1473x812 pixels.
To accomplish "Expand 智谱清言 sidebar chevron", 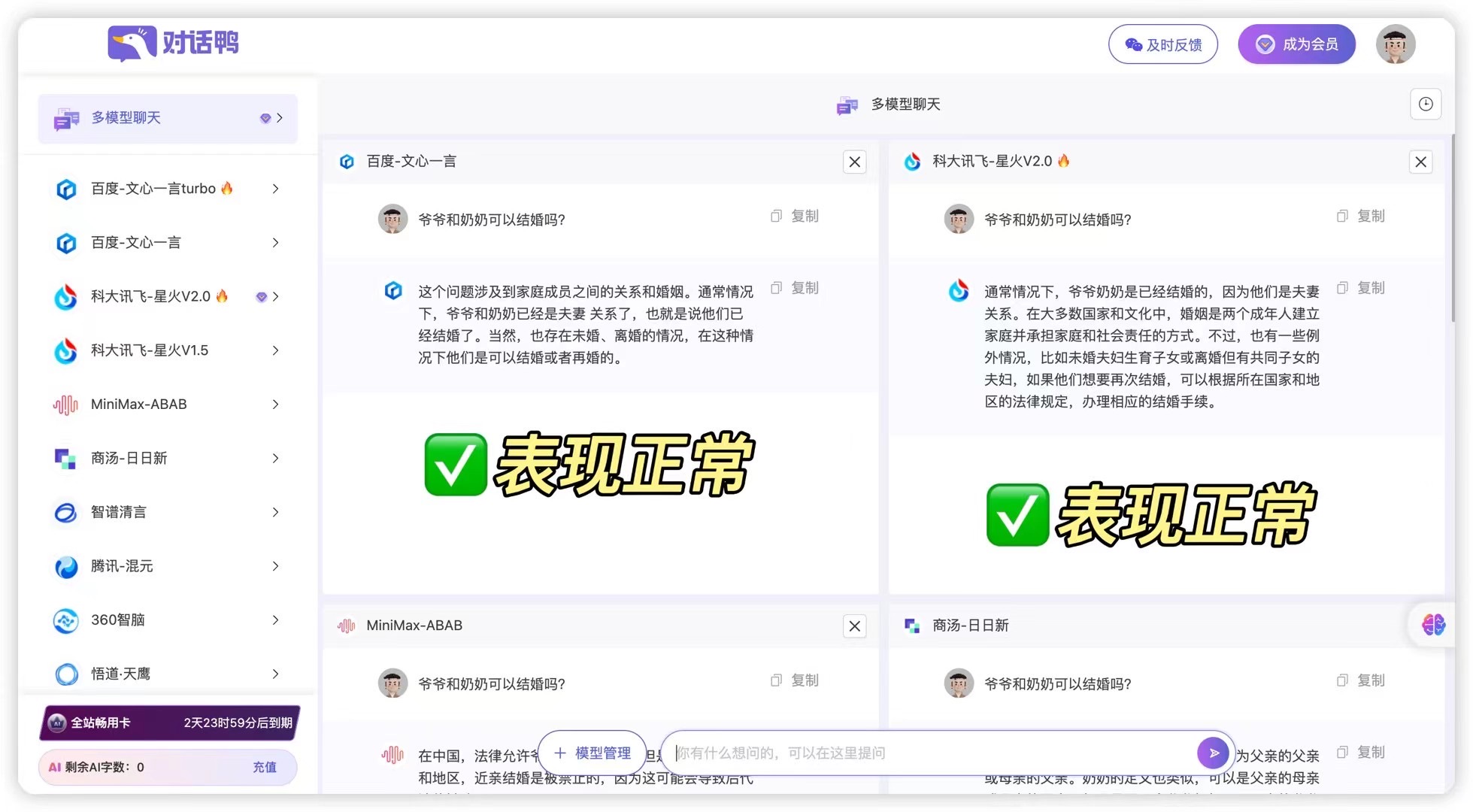I will pyautogui.click(x=276, y=513).
